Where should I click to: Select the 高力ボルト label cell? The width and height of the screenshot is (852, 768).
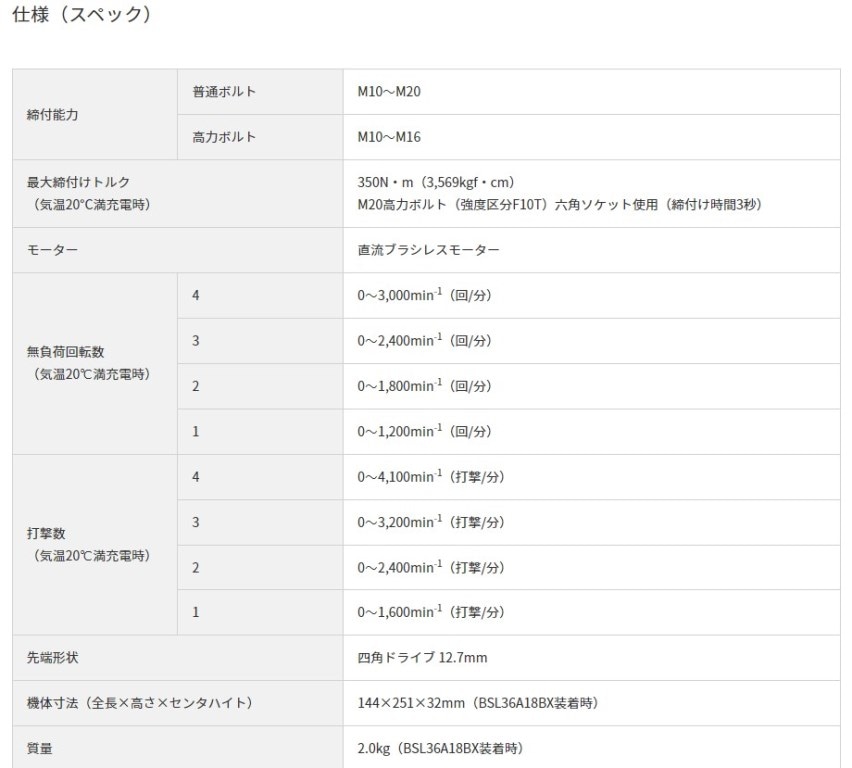(x=224, y=137)
